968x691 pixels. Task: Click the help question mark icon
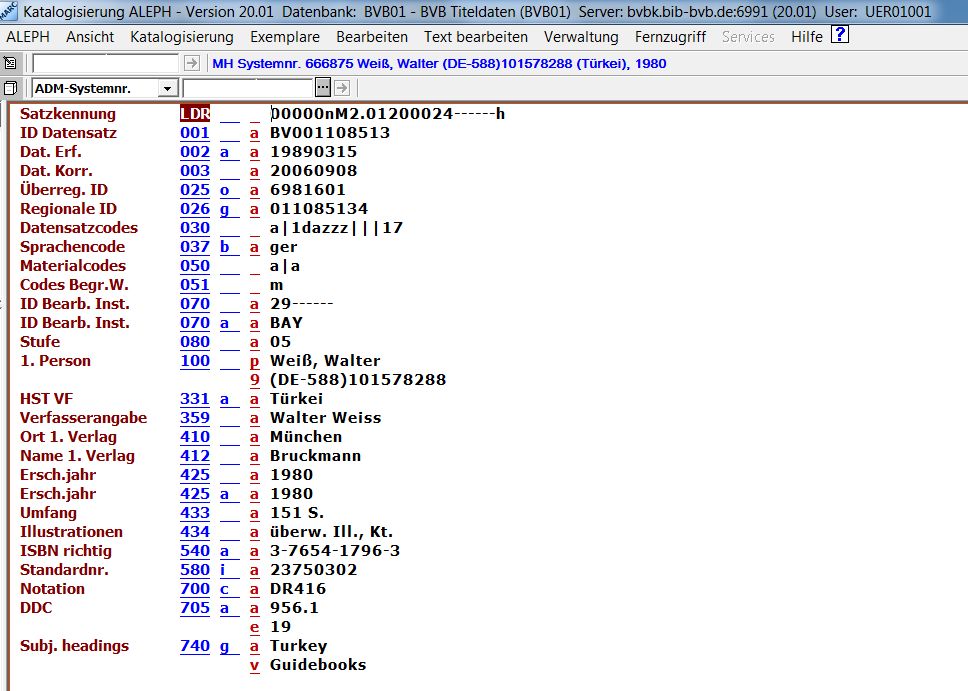pyautogui.click(x=840, y=36)
